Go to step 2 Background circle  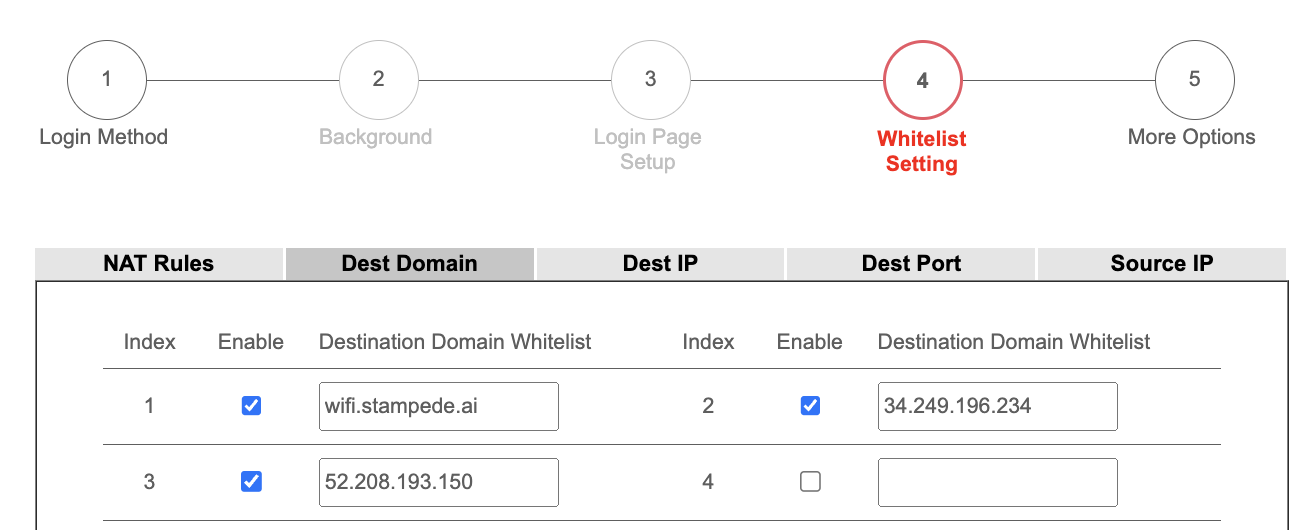coord(378,80)
